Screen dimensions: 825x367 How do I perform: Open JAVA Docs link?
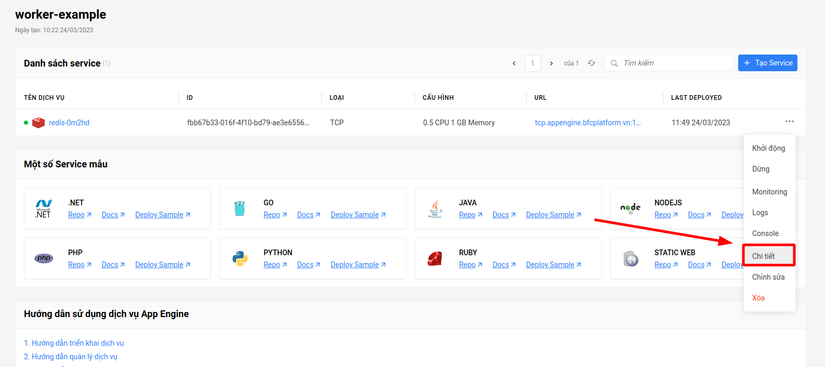(x=505, y=215)
